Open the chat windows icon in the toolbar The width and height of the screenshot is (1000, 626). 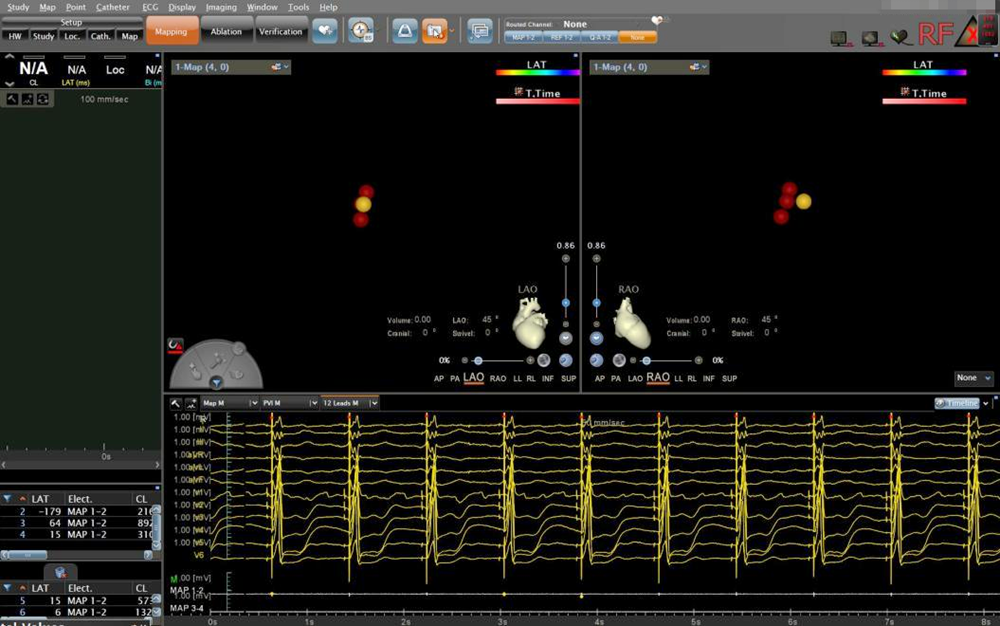tap(480, 31)
